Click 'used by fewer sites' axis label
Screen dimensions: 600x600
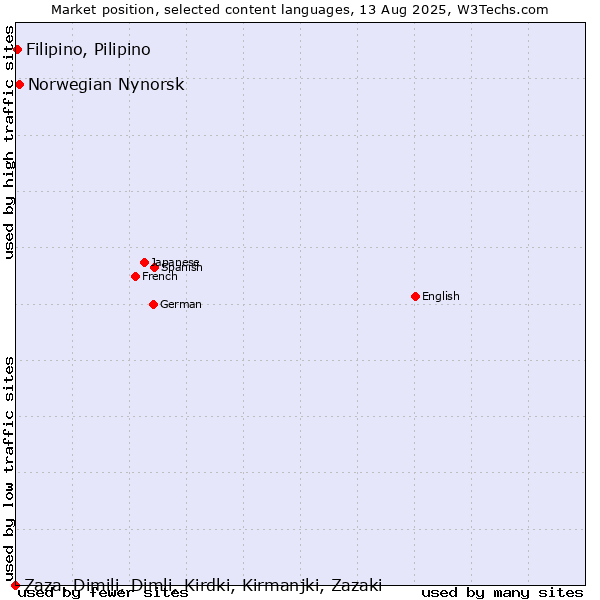(103, 594)
